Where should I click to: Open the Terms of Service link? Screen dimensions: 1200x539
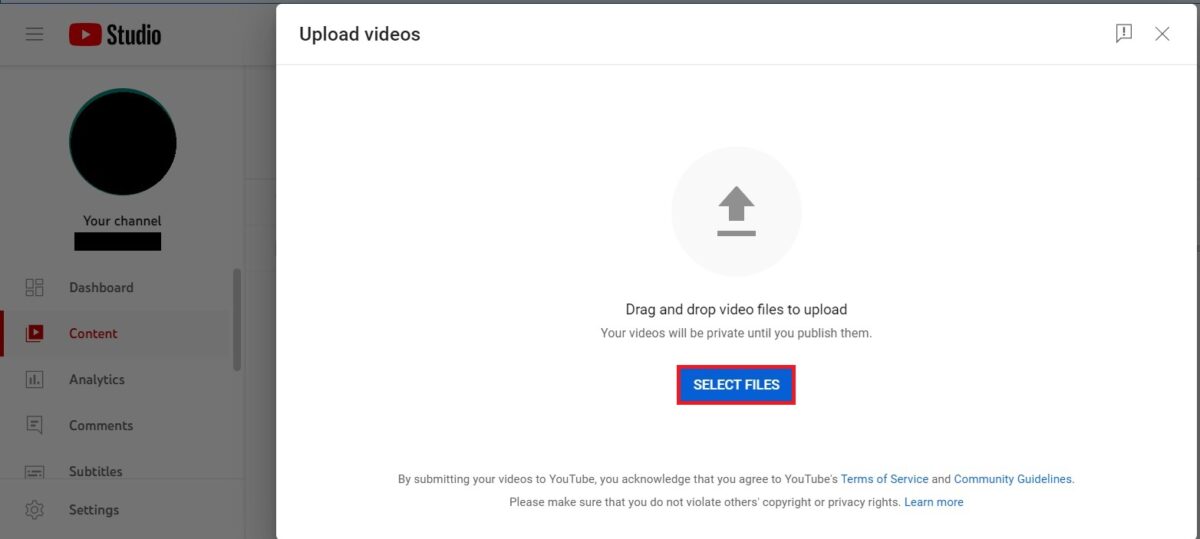[x=884, y=480]
